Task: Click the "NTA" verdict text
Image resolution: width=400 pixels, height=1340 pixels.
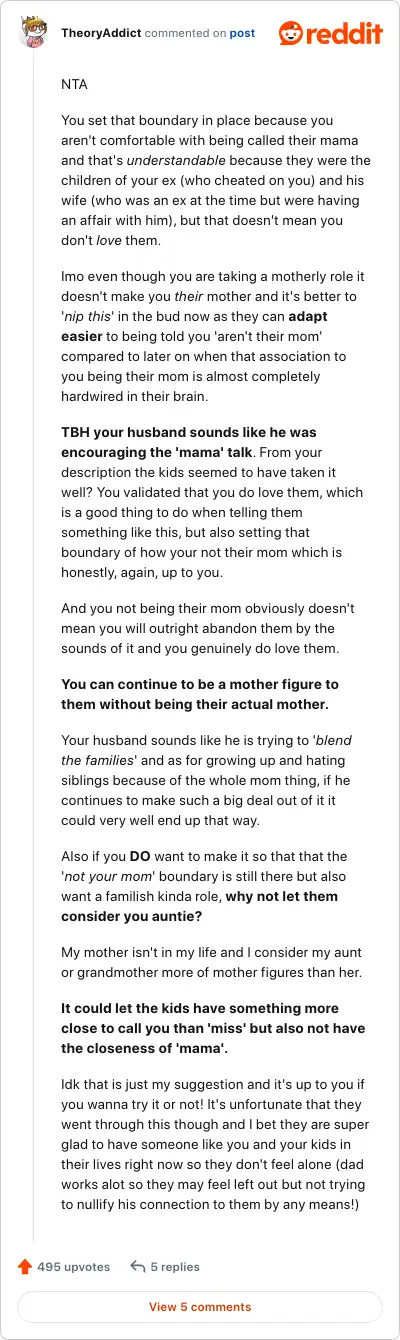Action: point(74,85)
